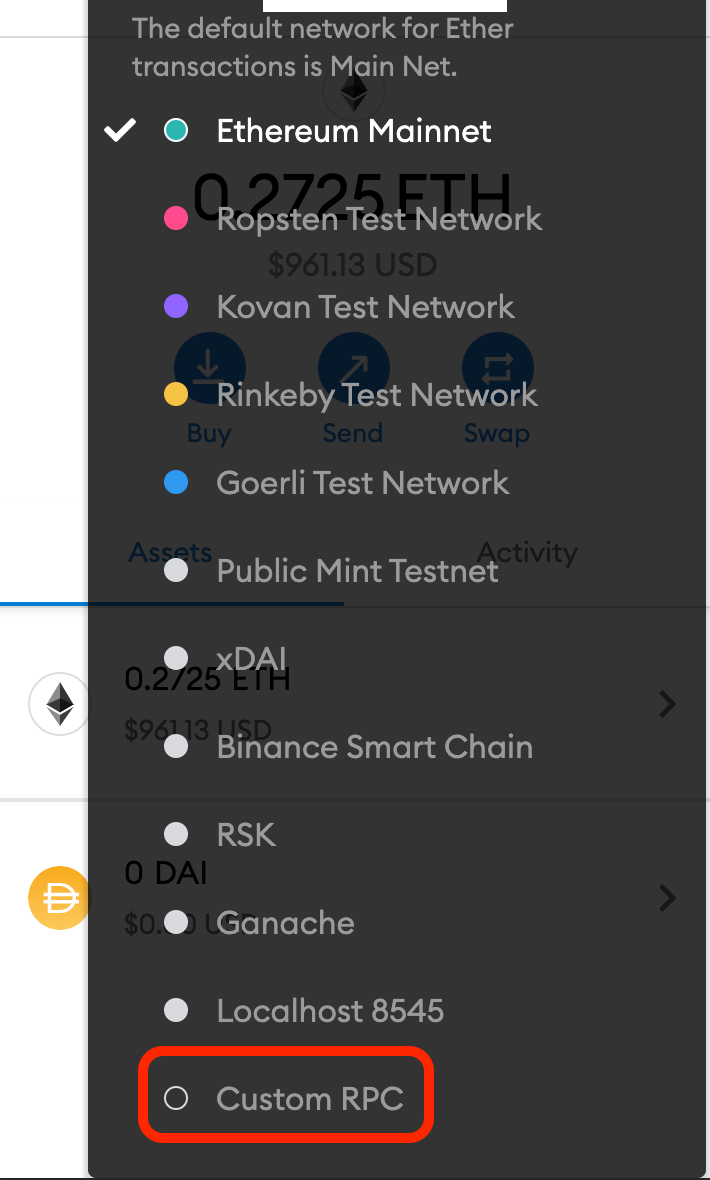Click the purple Kovan network dot
The image size is (710, 1180).
[176, 307]
